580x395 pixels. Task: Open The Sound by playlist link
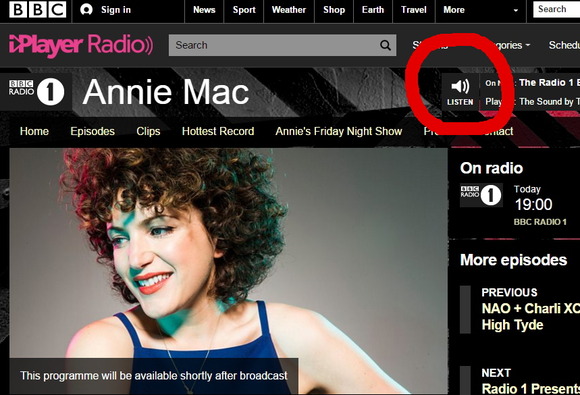click(x=549, y=101)
